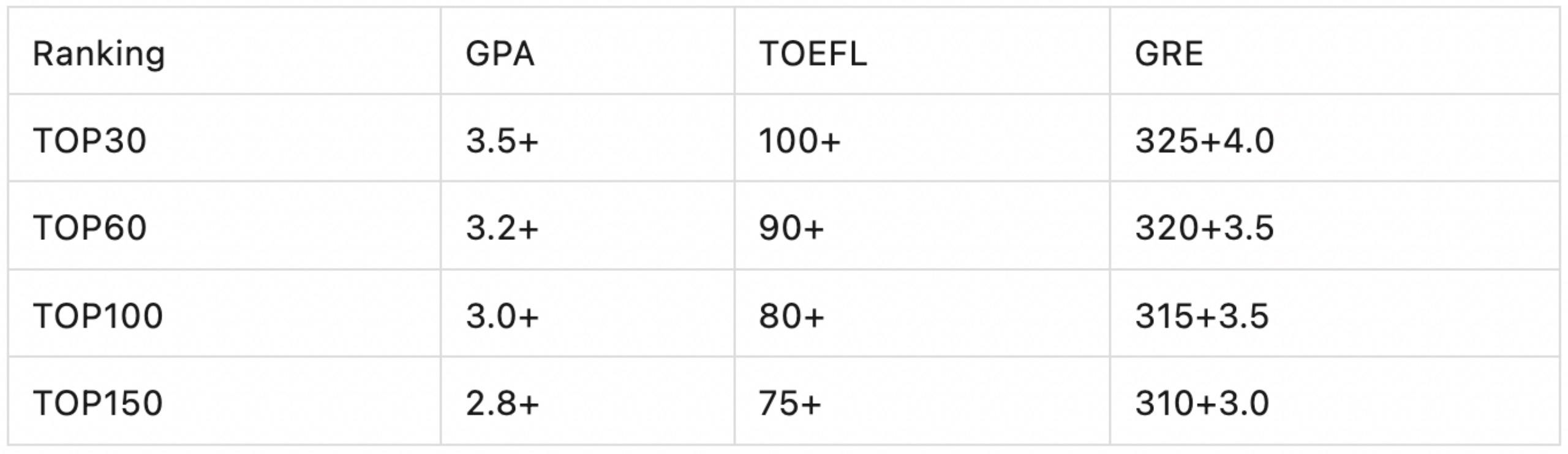Image resolution: width=1568 pixels, height=454 pixels.
Task: Click the TOP100 ranking cell
Action: point(98,316)
